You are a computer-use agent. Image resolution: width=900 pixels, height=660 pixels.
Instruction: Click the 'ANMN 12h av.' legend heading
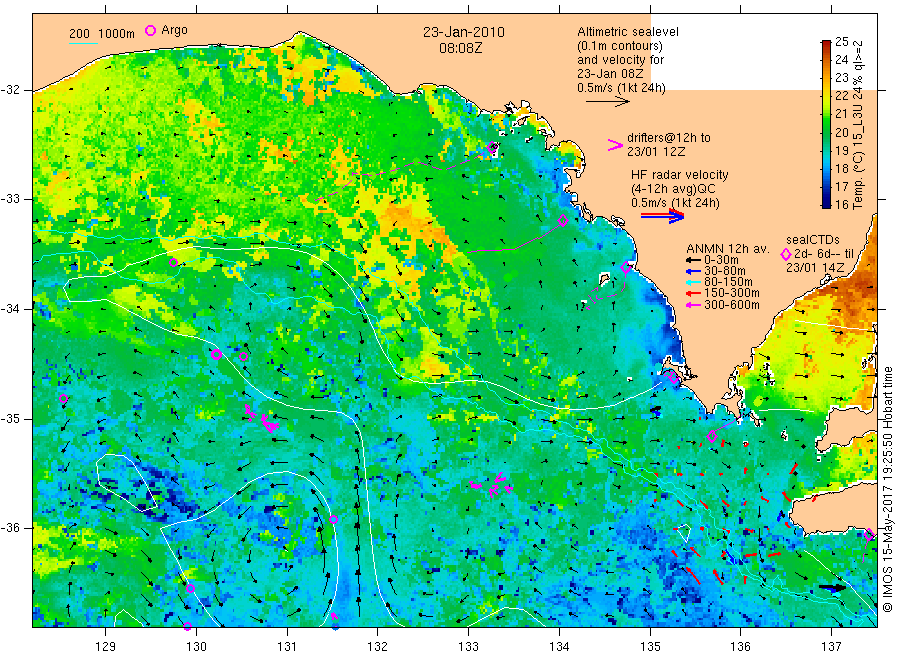pos(727,249)
